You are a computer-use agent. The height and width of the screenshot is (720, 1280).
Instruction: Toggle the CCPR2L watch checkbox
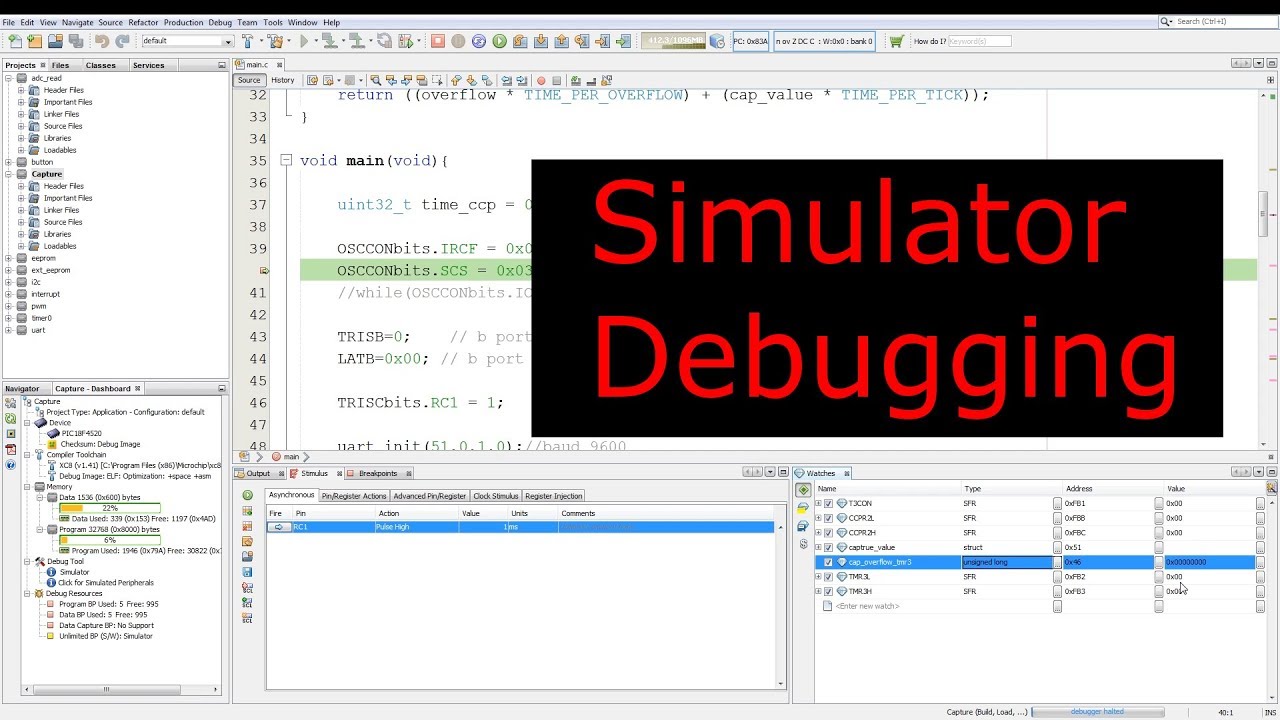click(x=828, y=518)
